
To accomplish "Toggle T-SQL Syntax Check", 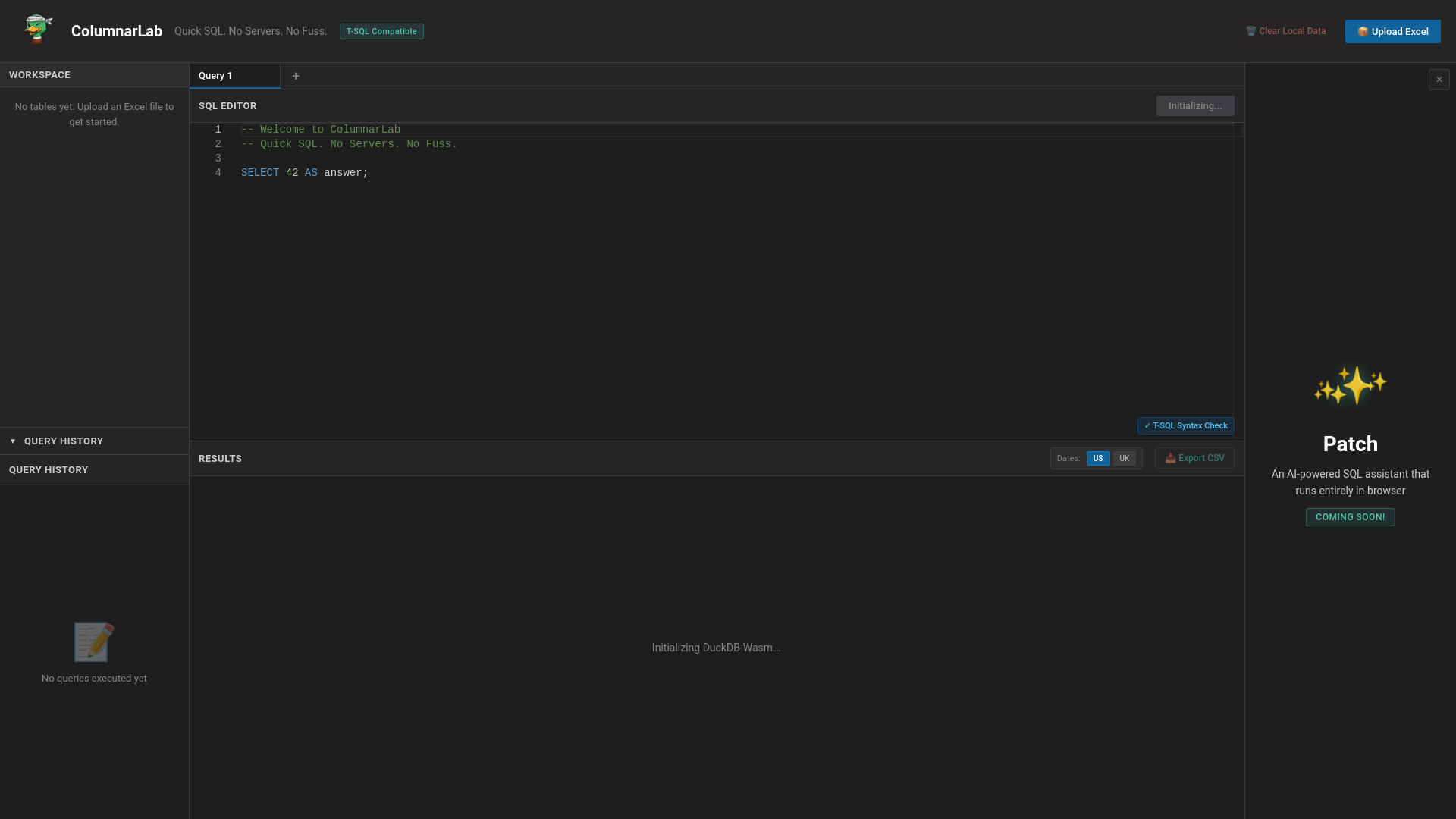I will pyautogui.click(x=1185, y=426).
